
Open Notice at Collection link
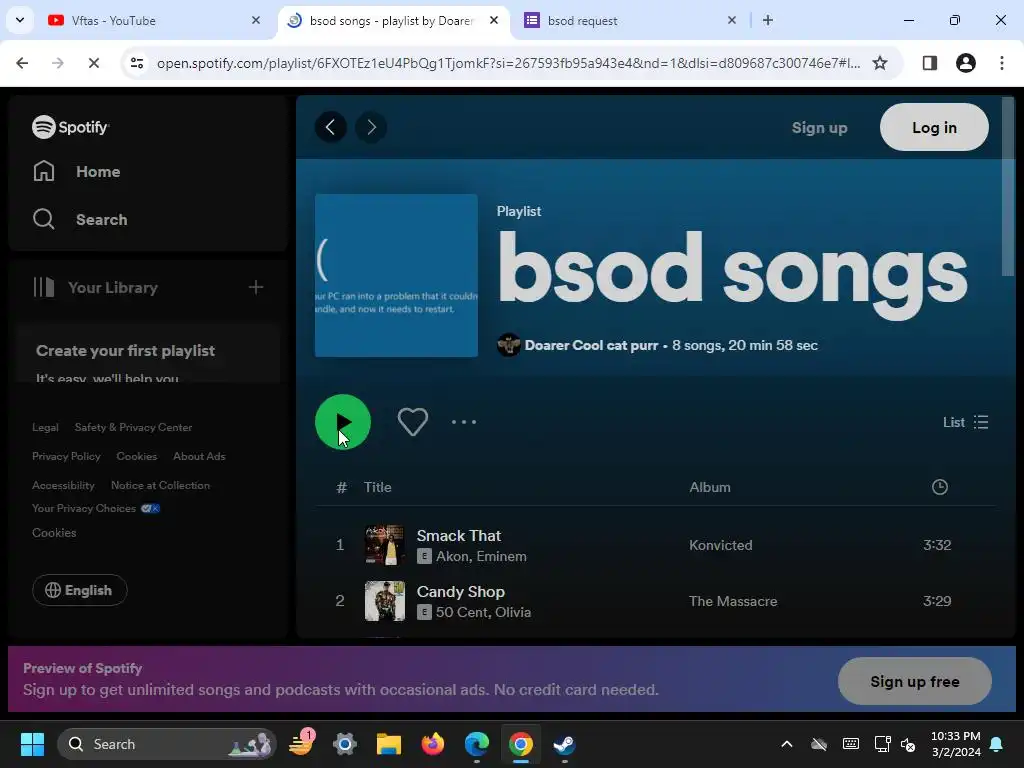(x=161, y=485)
